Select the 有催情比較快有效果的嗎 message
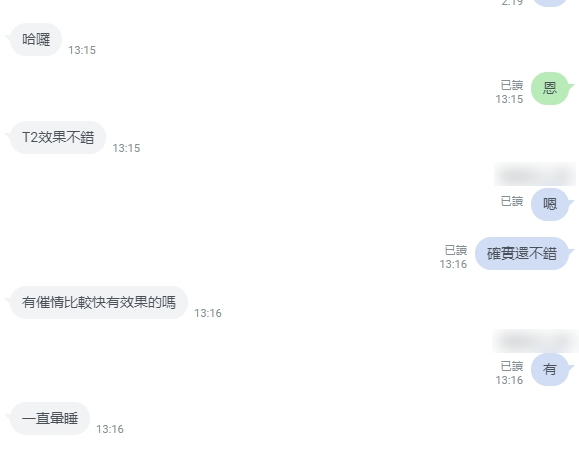This screenshot has height=450, width=579. pos(99,302)
